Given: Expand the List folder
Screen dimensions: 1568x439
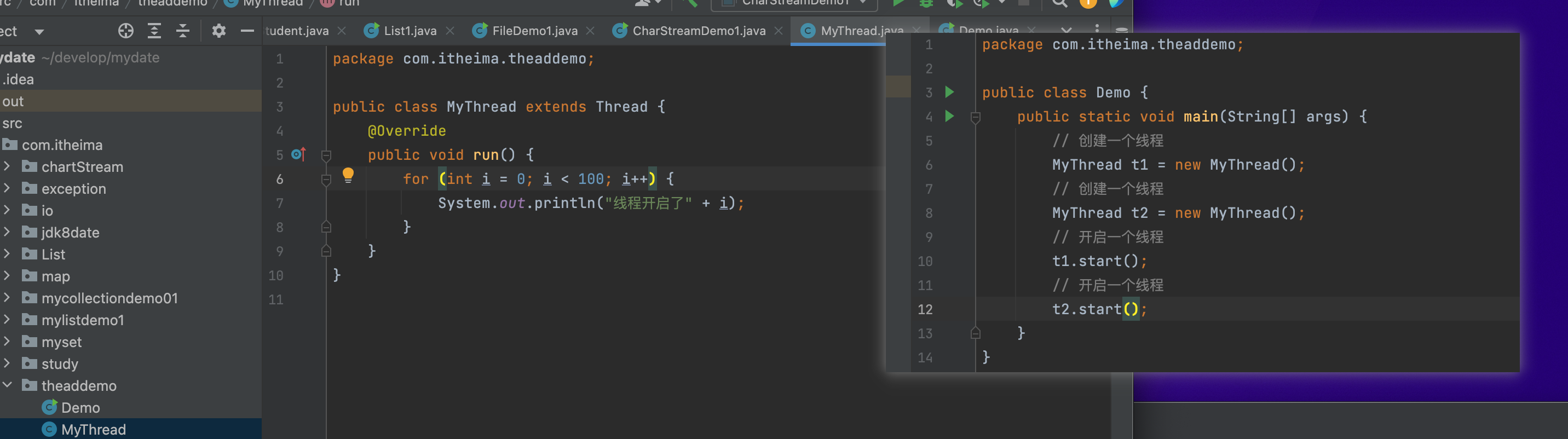Looking at the screenshot, I should [7, 254].
